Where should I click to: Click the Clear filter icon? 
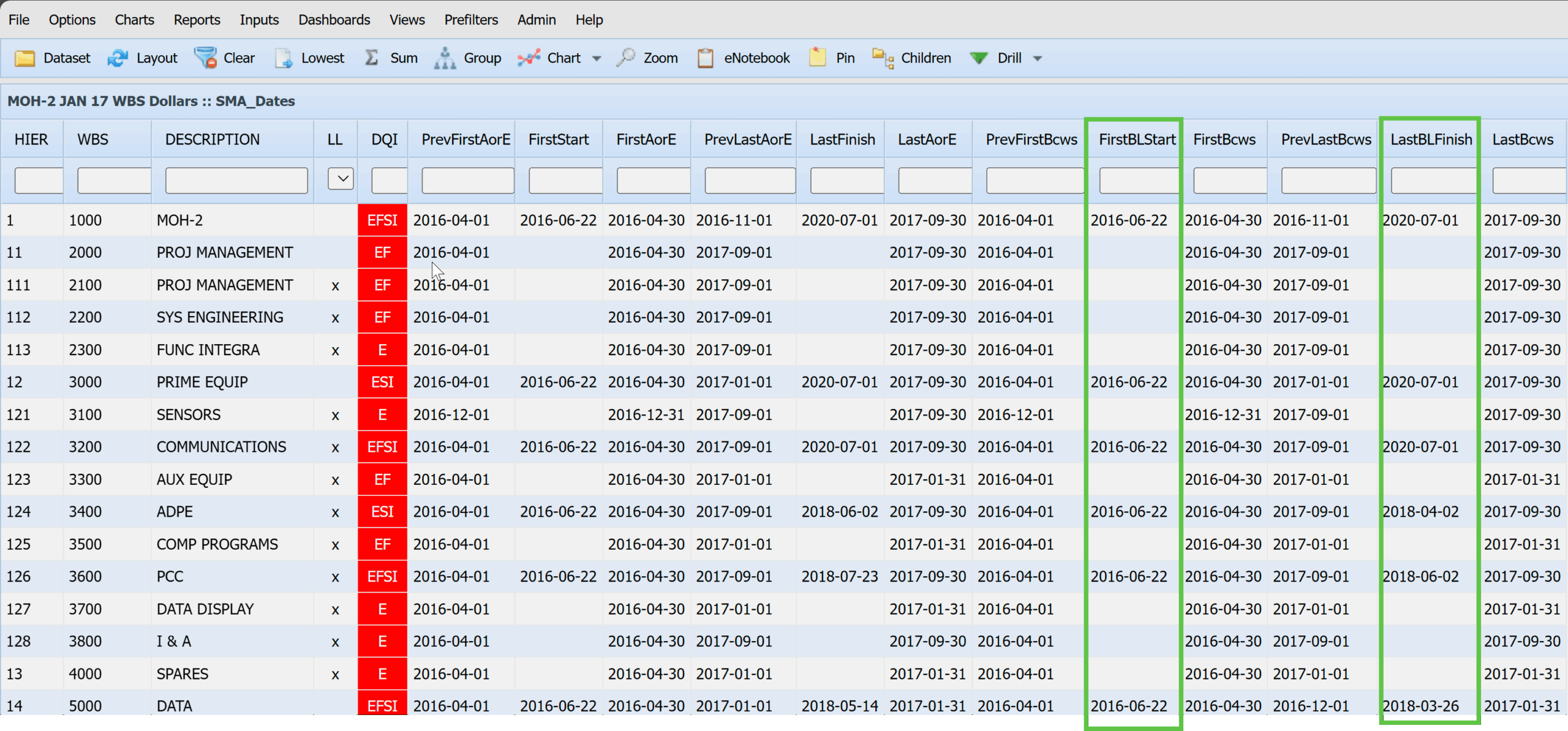pyautogui.click(x=206, y=58)
